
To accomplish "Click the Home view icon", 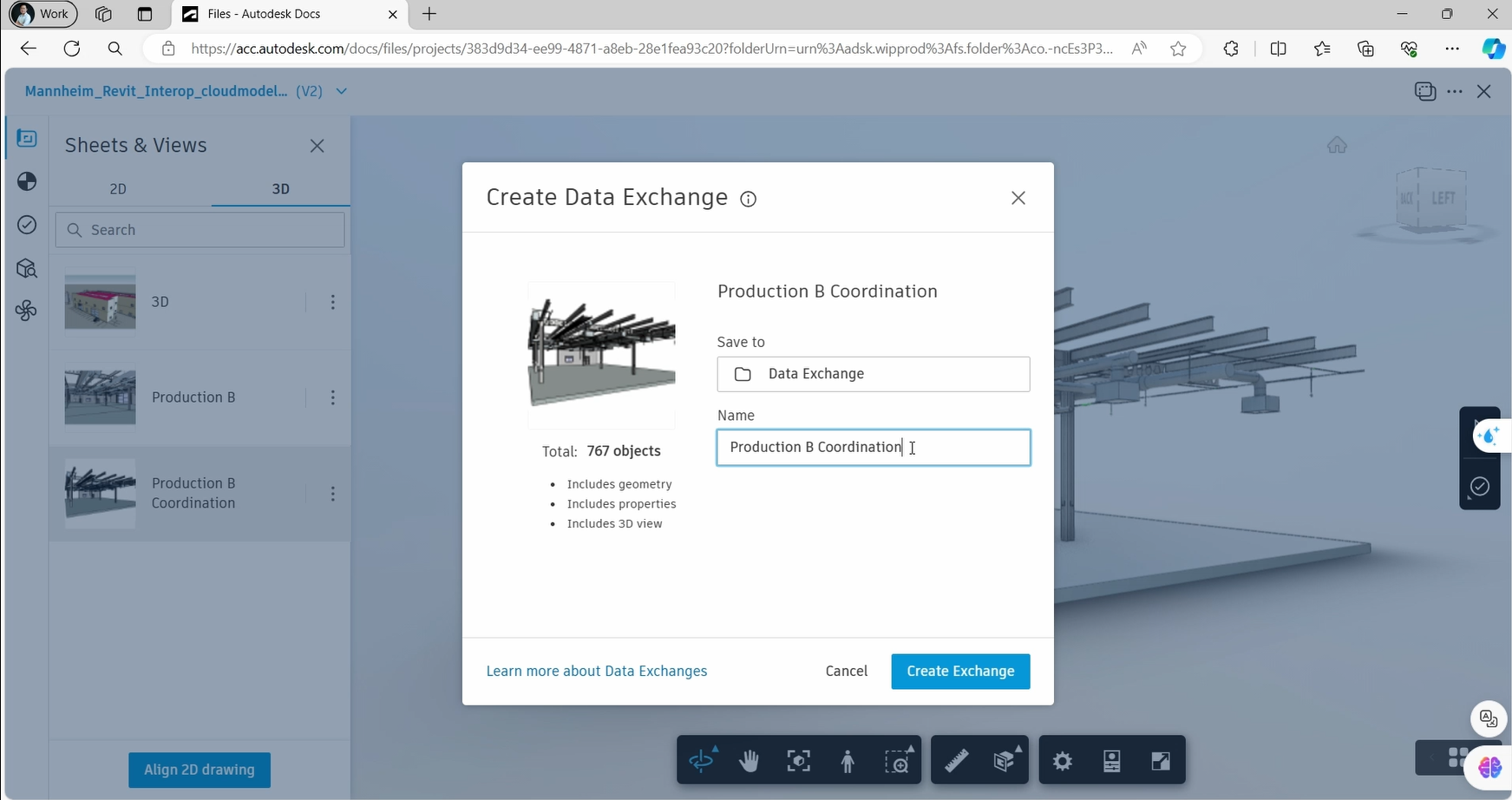I will coord(1337,145).
